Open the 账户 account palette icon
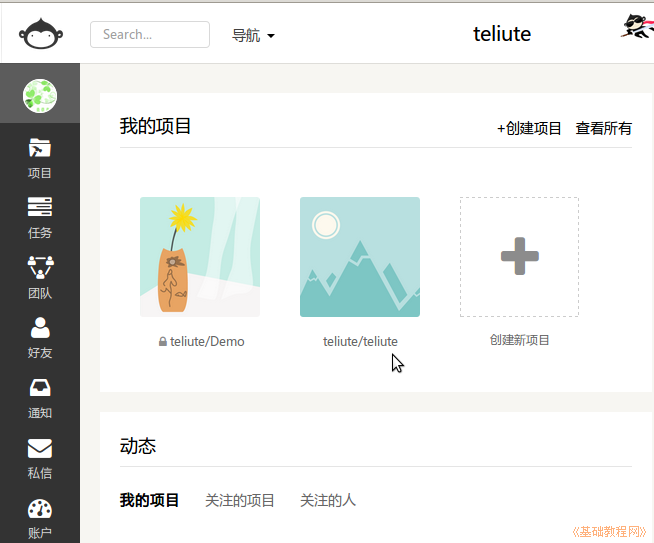 click(40, 508)
